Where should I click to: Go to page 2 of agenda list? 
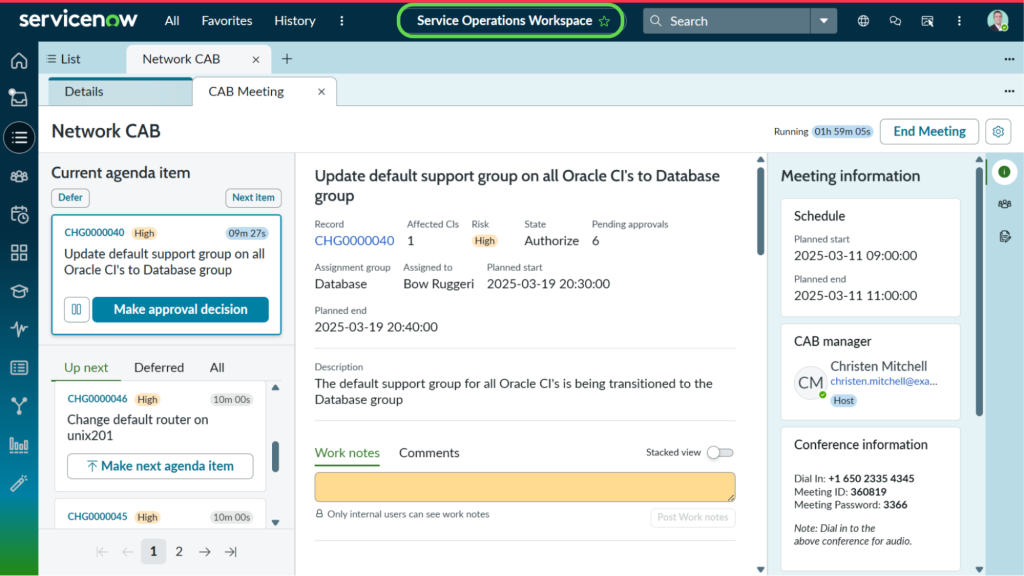pyautogui.click(x=179, y=552)
